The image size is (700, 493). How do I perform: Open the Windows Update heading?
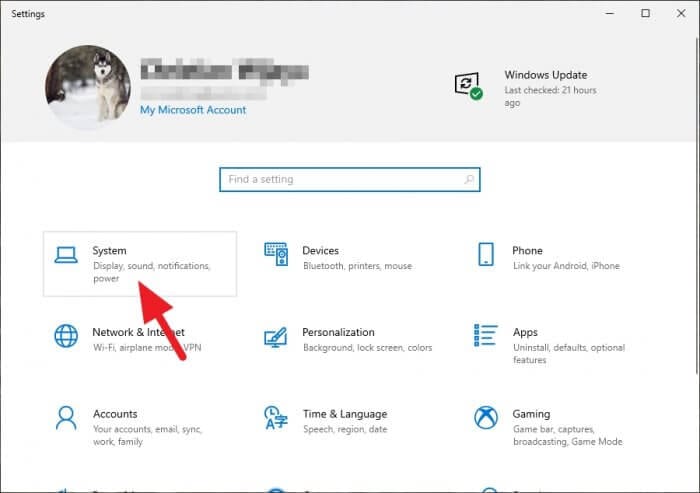[546, 75]
